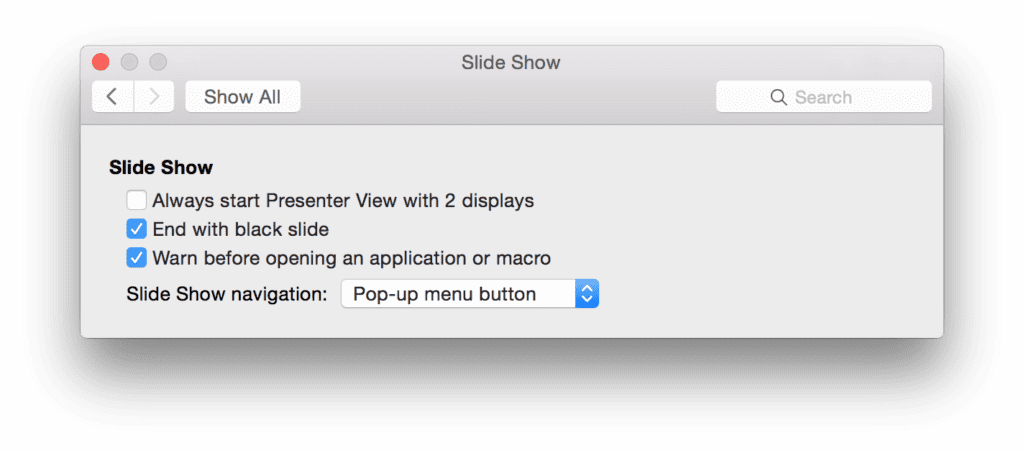Image resolution: width=1024 pixels, height=453 pixels.
Task: Click the grayed-out minimize window button
Action: click(129, 62)
